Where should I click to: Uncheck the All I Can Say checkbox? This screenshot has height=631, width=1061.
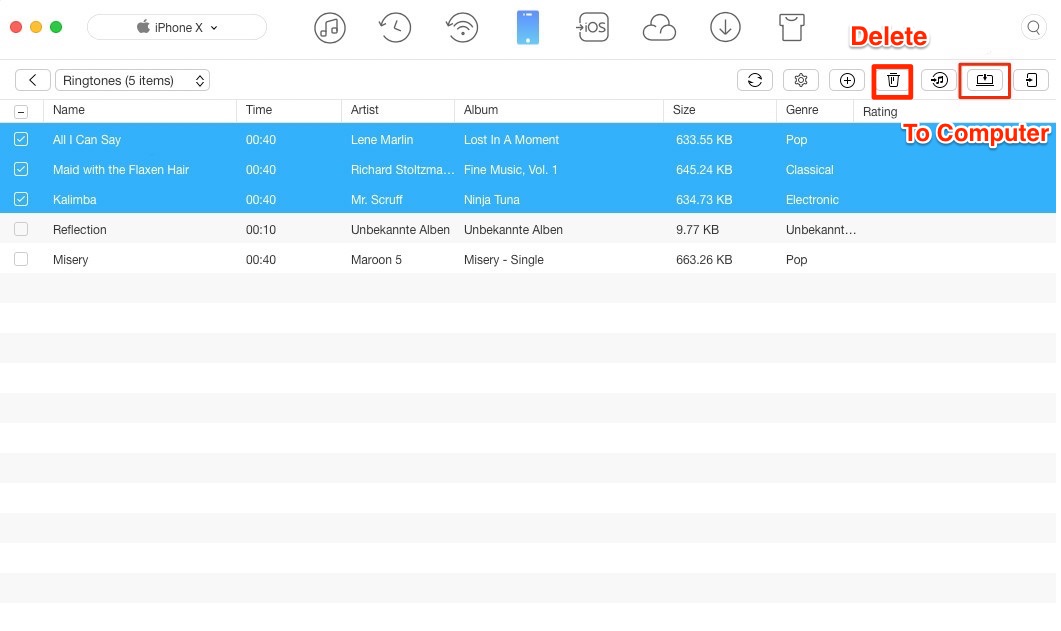pos(21,139)
